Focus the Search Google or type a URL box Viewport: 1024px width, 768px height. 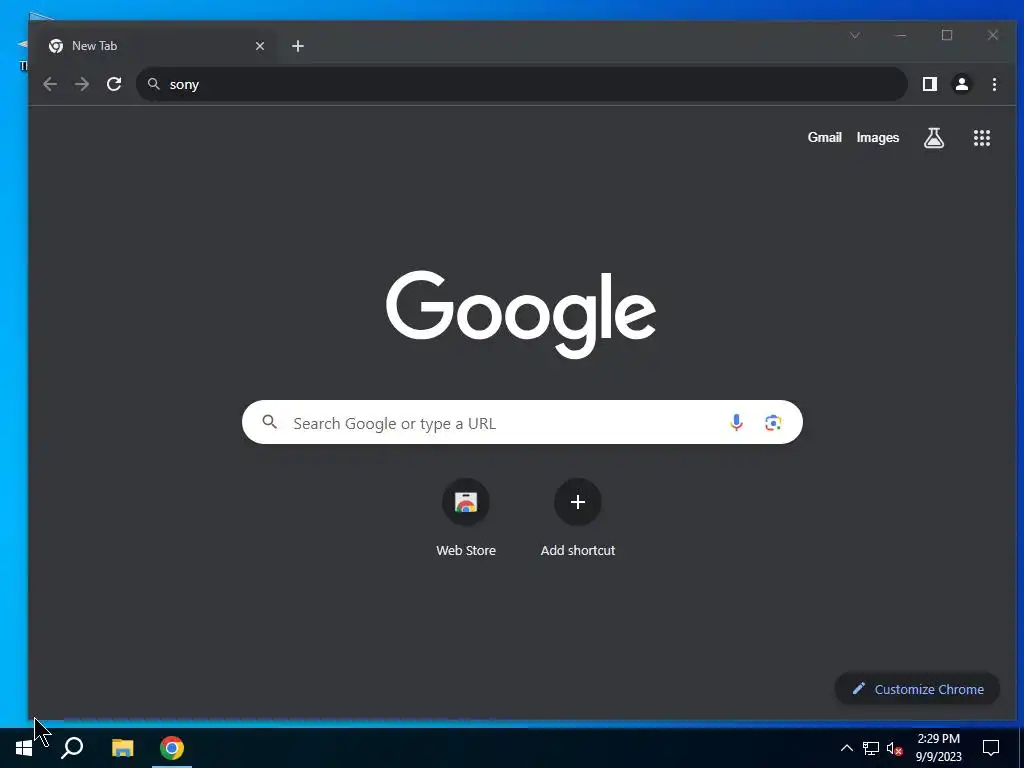(522, 423)
